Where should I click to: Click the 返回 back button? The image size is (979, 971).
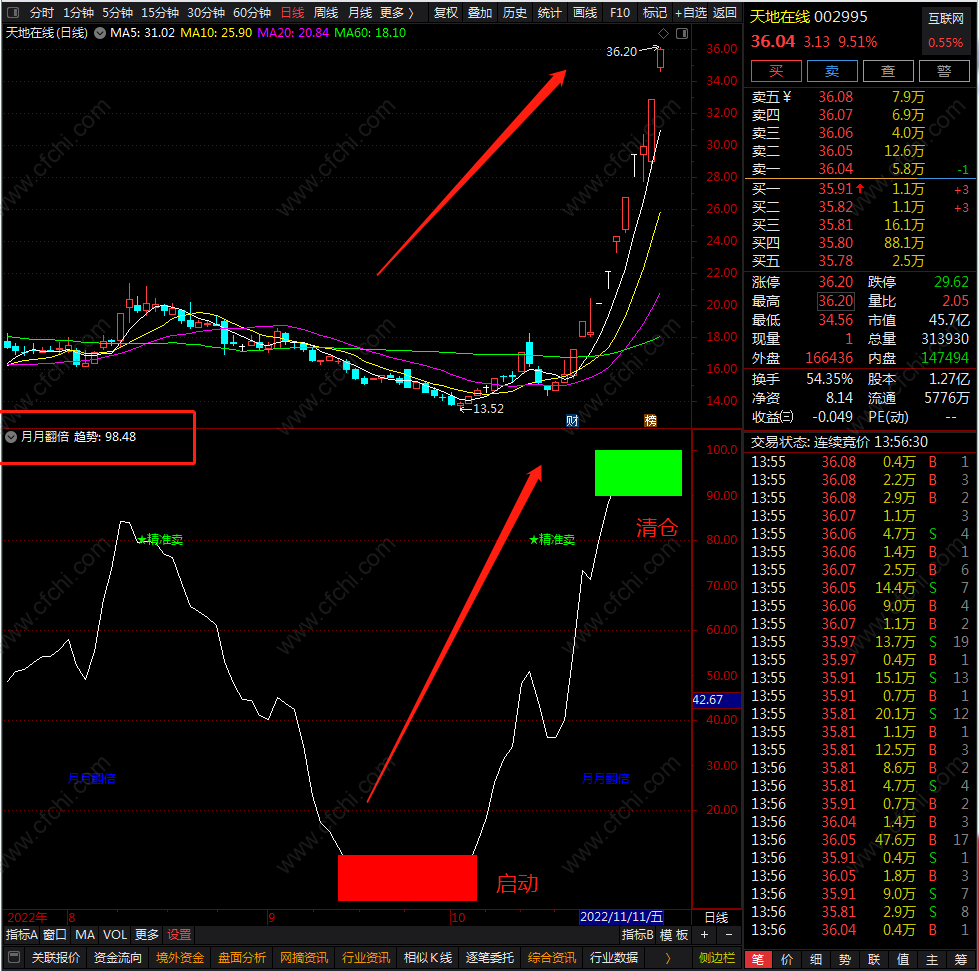click(x=725, y=12)
